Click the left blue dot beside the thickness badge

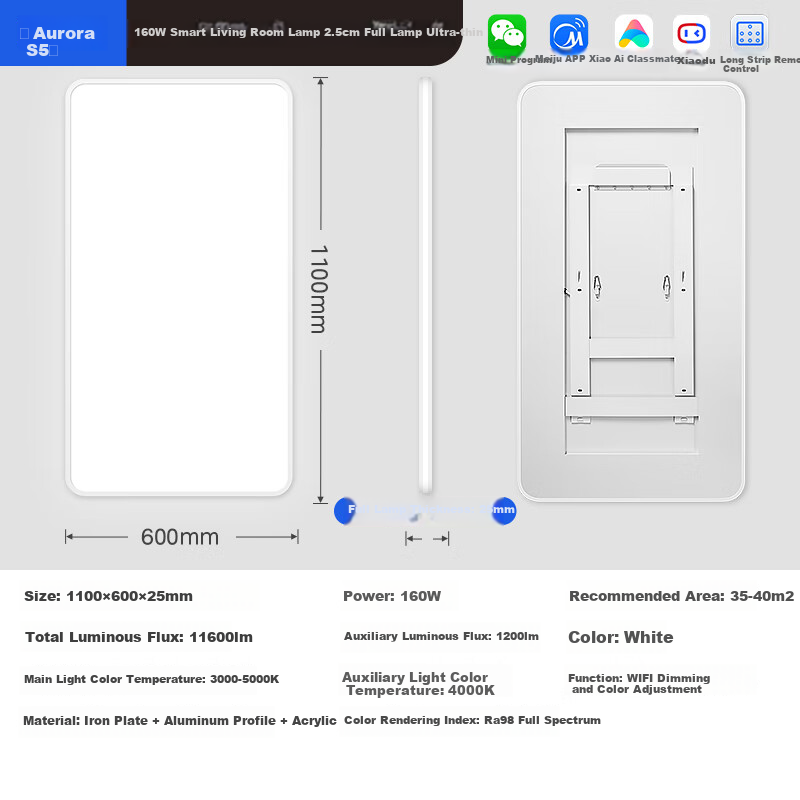click(345, 511)
